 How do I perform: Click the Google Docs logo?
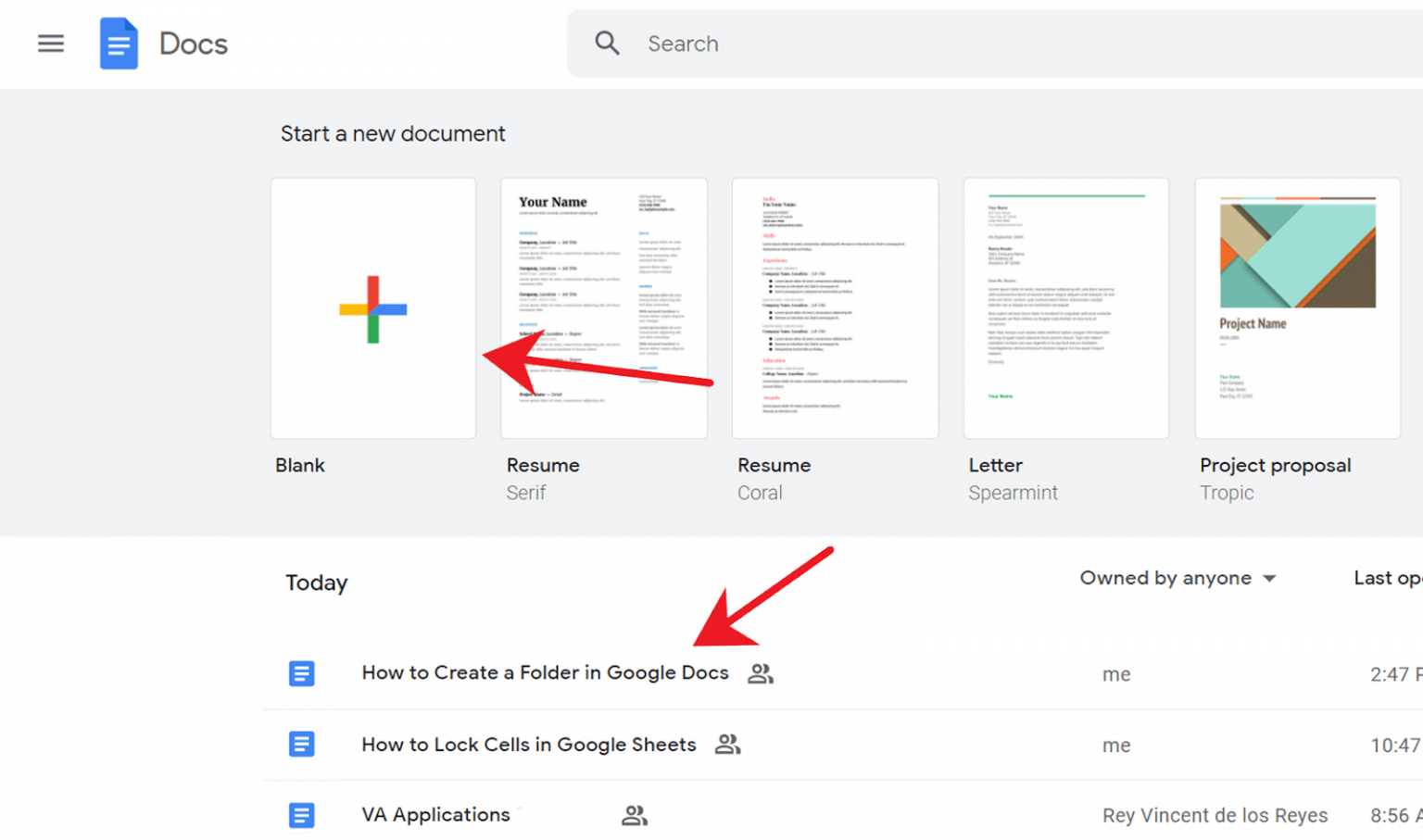click(x=119, y=43)
